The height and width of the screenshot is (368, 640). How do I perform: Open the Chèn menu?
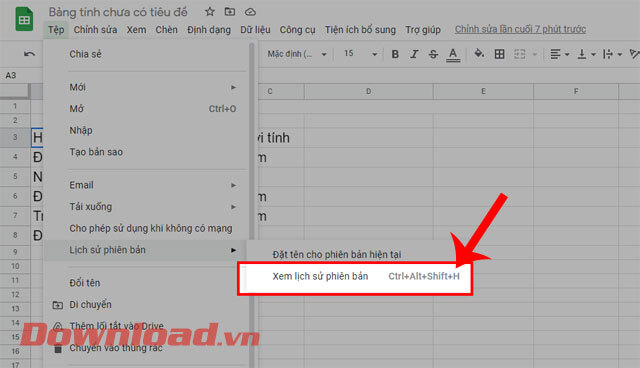point(167,30)
